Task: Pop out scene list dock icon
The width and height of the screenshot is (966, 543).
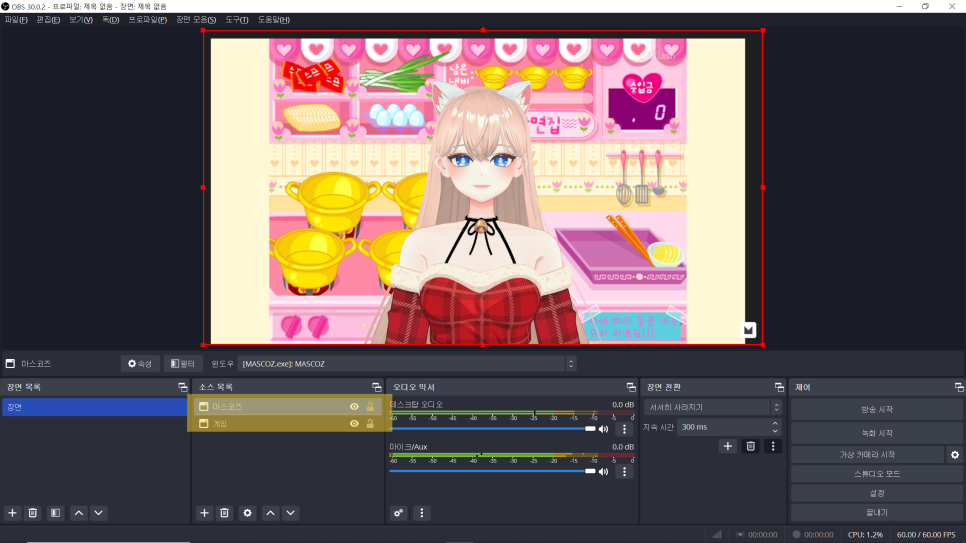Action: pyautogui.click(x=182, y=387)
